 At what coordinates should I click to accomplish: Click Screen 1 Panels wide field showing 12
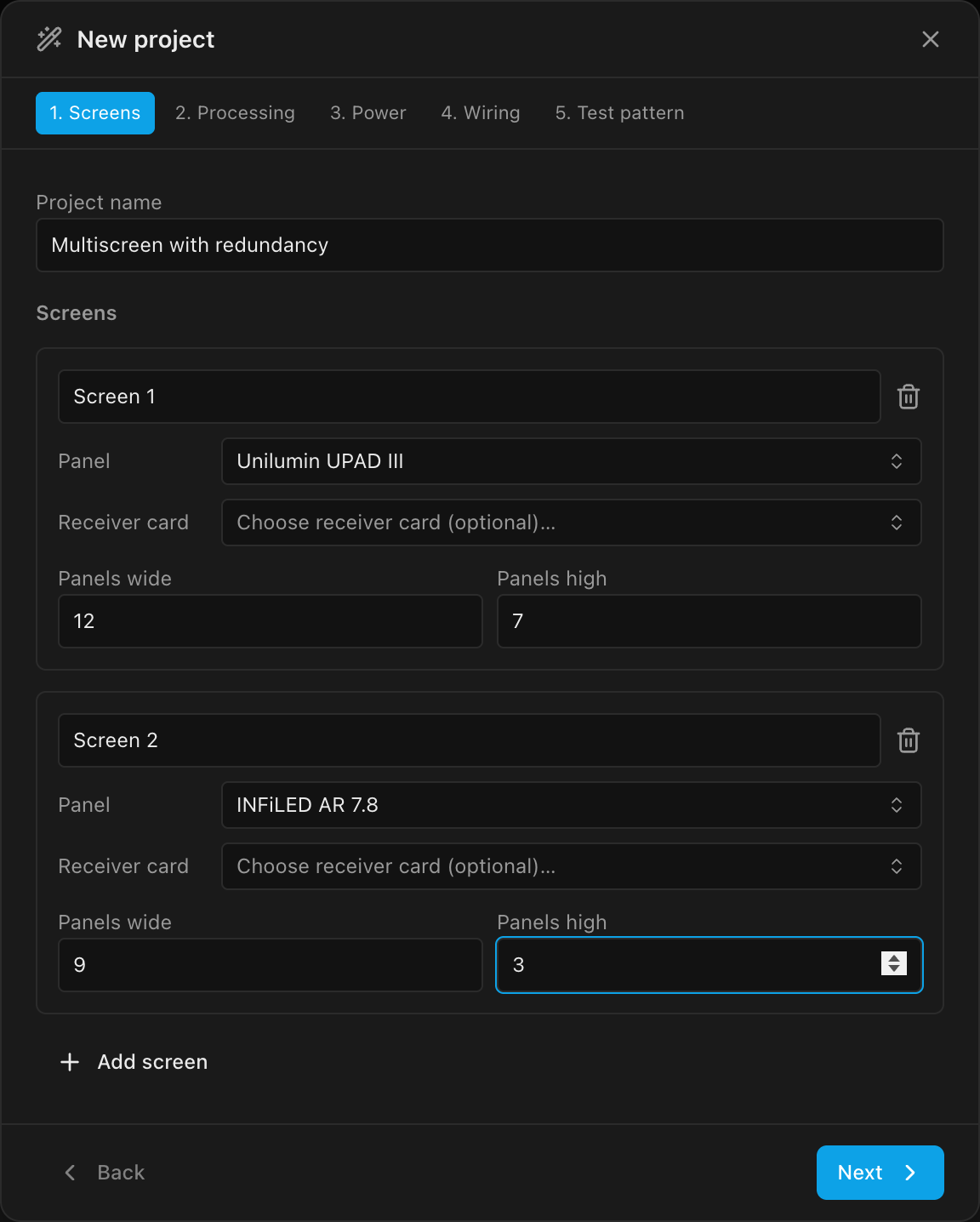pos(271,621)
